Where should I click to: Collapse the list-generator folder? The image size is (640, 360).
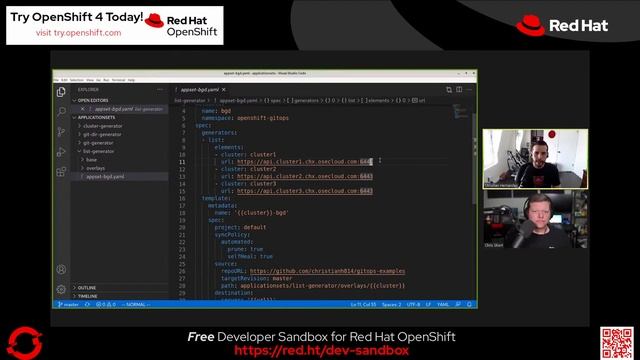pyautogui.click(x=120, y=151)
